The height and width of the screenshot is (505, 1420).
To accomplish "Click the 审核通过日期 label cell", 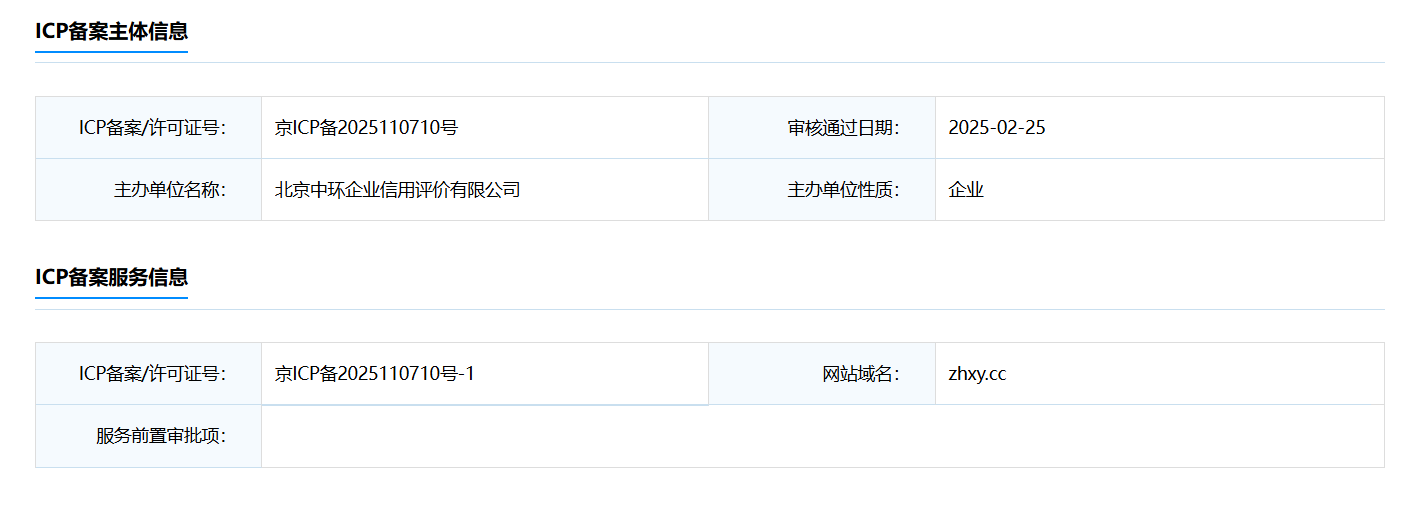I will click(x=822, y=127).
